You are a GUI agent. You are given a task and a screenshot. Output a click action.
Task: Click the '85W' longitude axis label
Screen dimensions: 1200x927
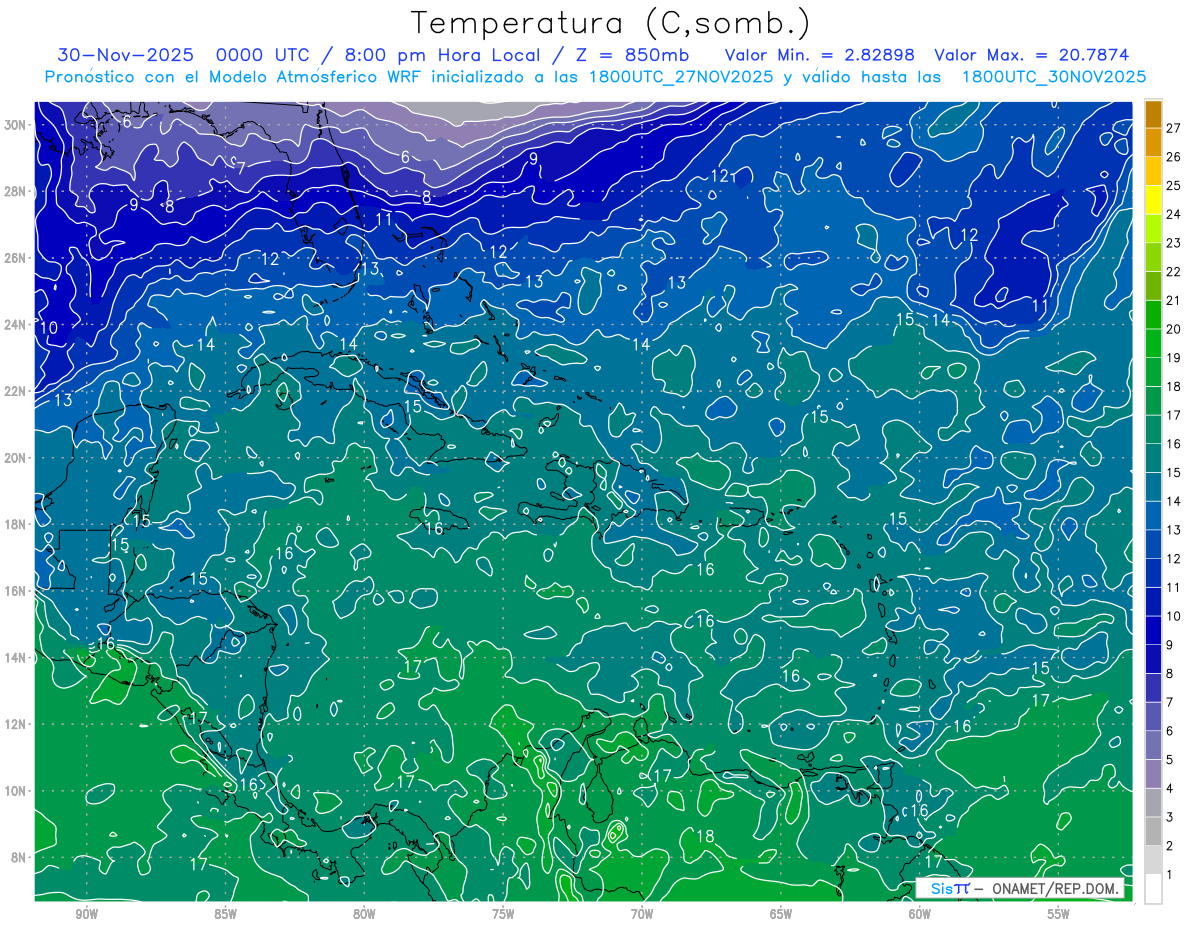tap(226, 914)
